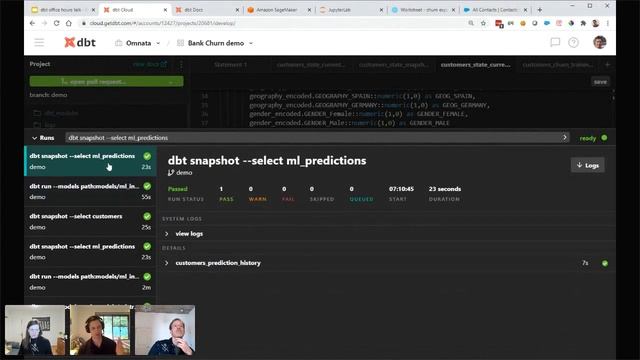The image size is (640, 360).
Task: Click green status dot for customers_prediction_history
Action: (x=605, y=263)
